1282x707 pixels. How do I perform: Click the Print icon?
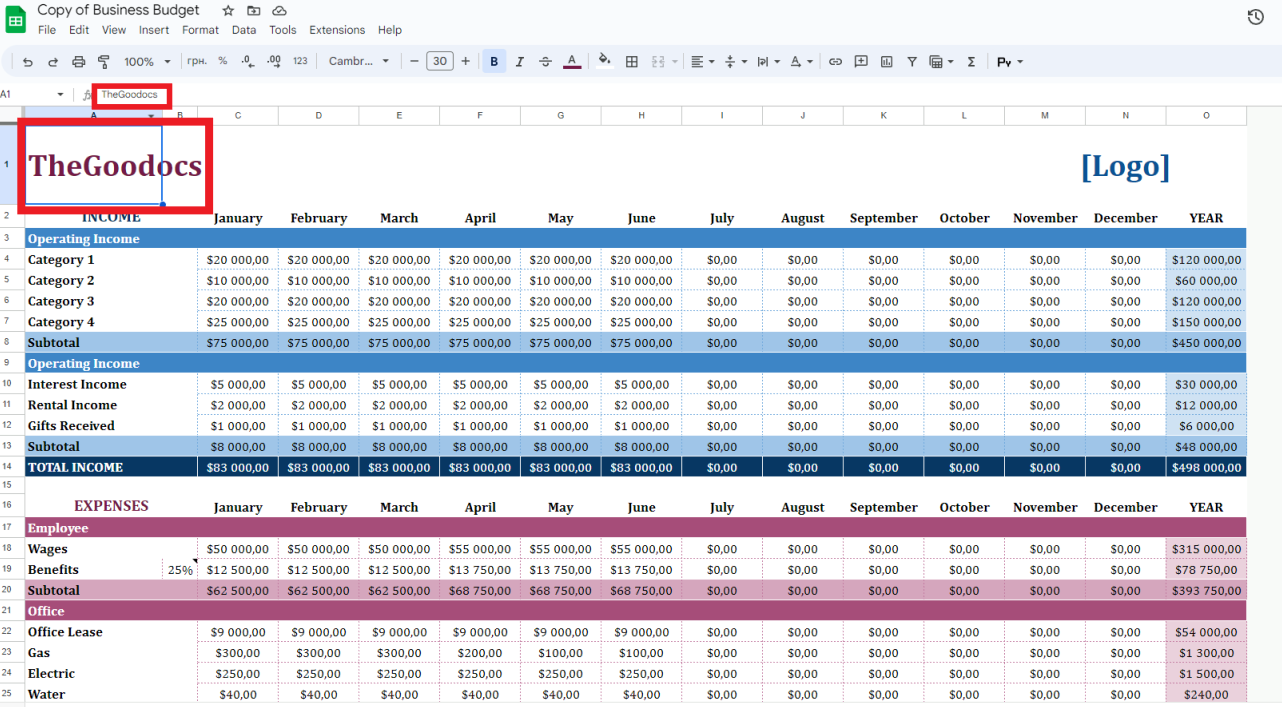click(x=79, y=62)
